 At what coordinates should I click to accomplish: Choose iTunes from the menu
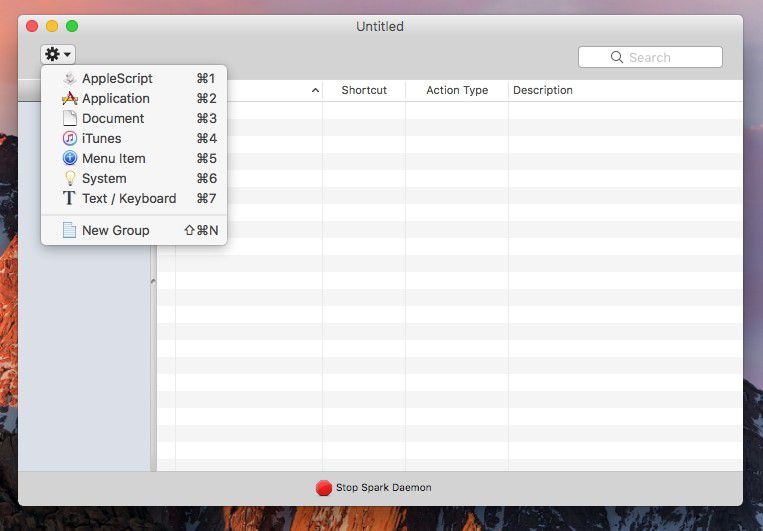pos(134,138)
